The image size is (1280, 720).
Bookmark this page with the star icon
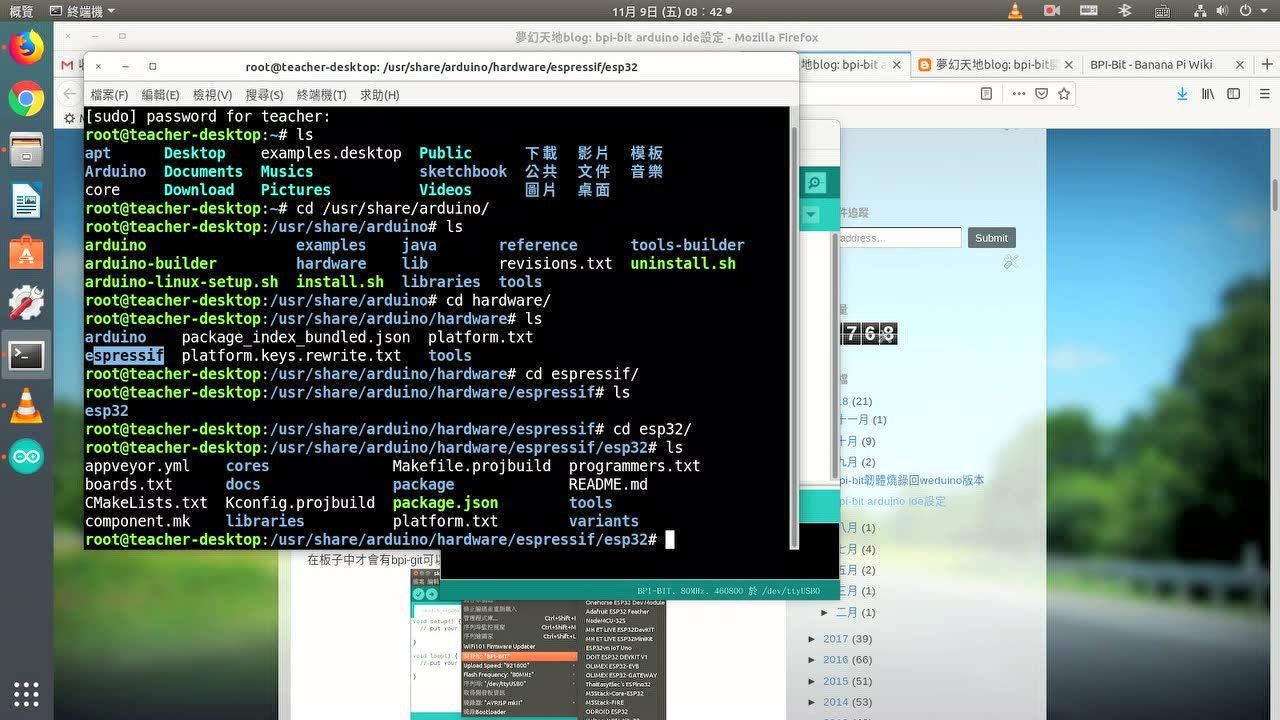1064,93
